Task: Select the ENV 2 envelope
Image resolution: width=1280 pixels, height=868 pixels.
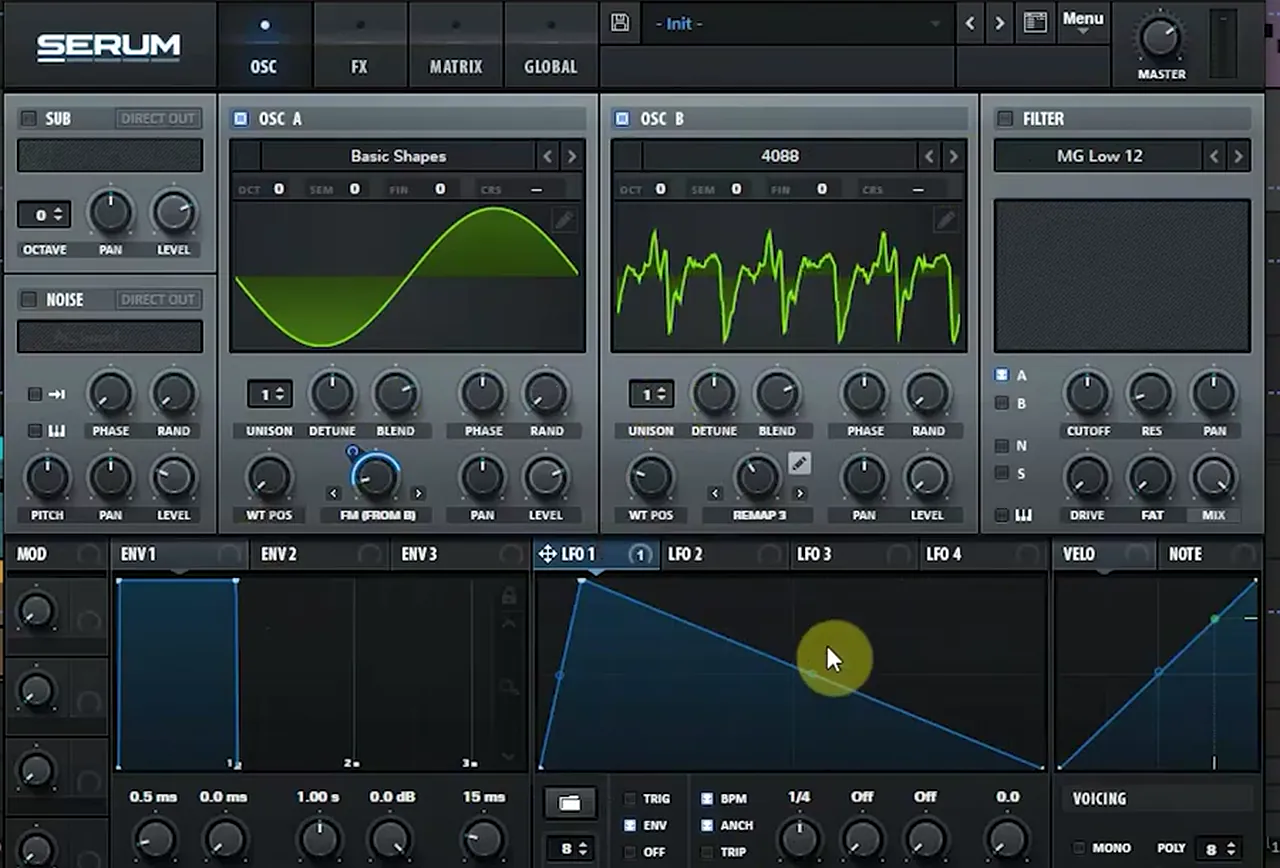Action: pos(318,554)
